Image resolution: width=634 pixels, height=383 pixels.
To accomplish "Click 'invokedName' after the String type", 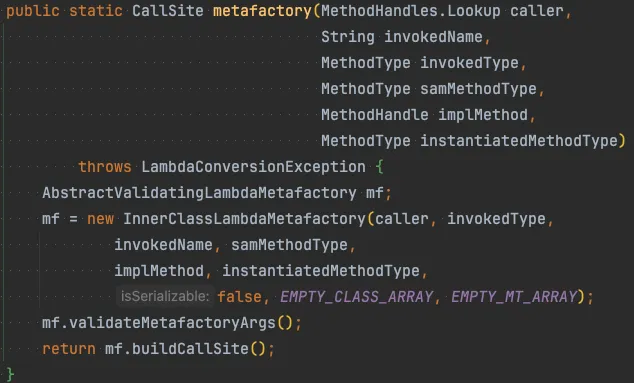I will (x=433, y=37).
